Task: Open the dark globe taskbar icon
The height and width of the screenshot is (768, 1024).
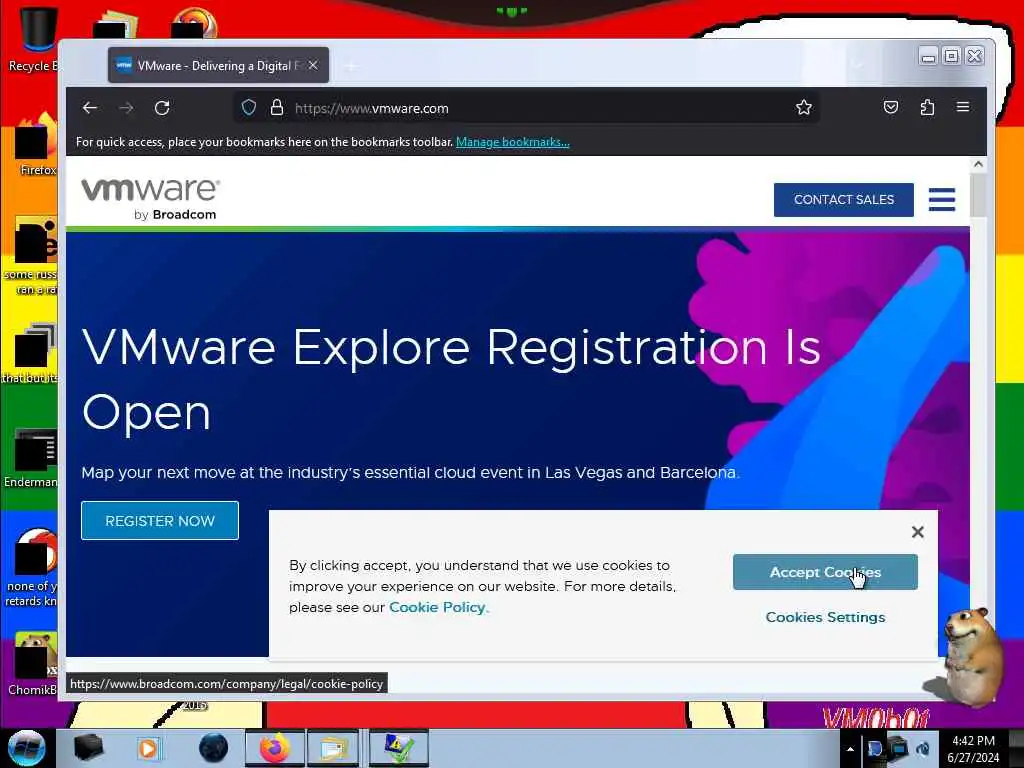Action: coord(213,748)
